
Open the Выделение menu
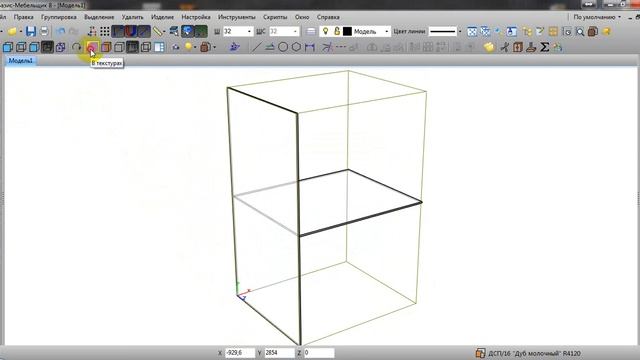tap(99, 17)
